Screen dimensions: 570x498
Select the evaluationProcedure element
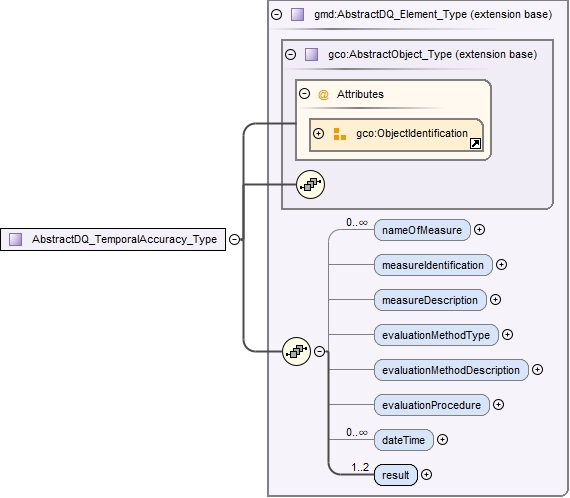click(x=431, y=405)
